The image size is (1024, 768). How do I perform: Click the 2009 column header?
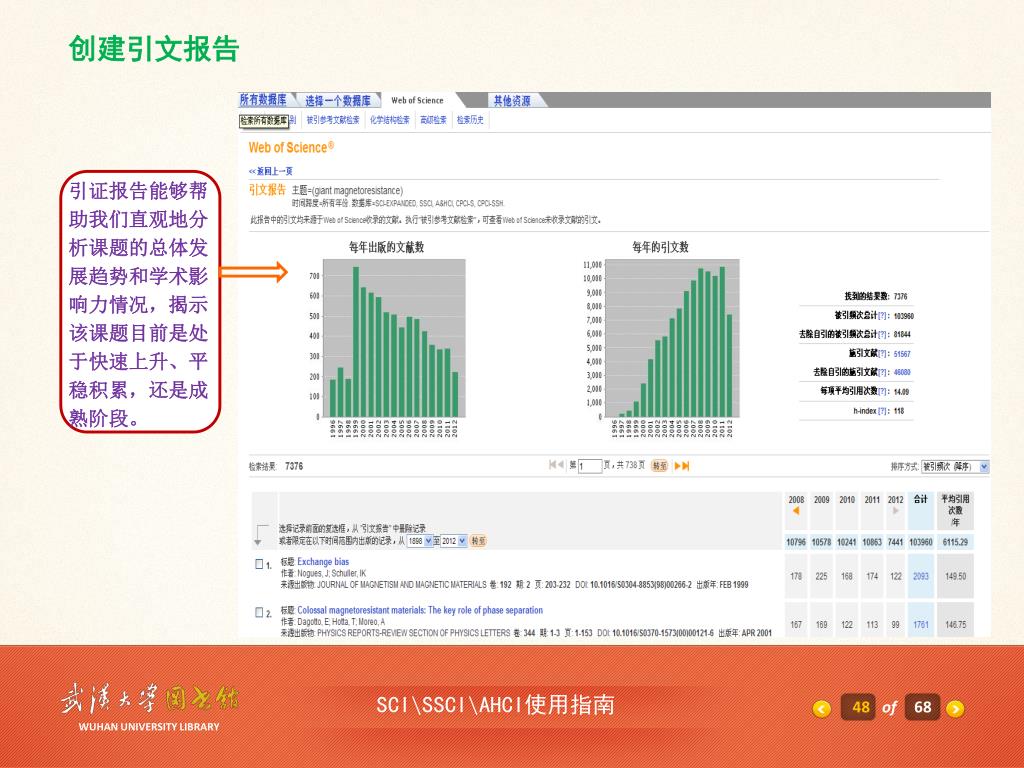click(x=822, y=500)
